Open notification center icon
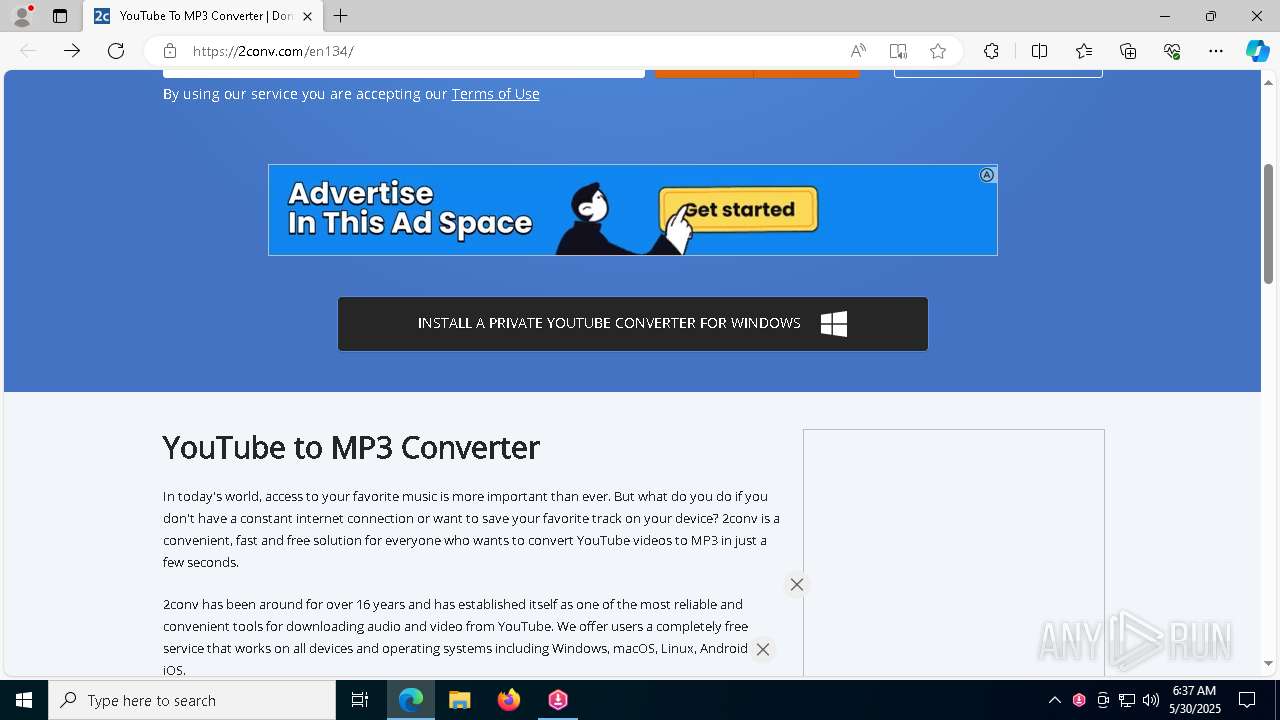Viewport: 1280px width, 720px height. pos(1247,700)
